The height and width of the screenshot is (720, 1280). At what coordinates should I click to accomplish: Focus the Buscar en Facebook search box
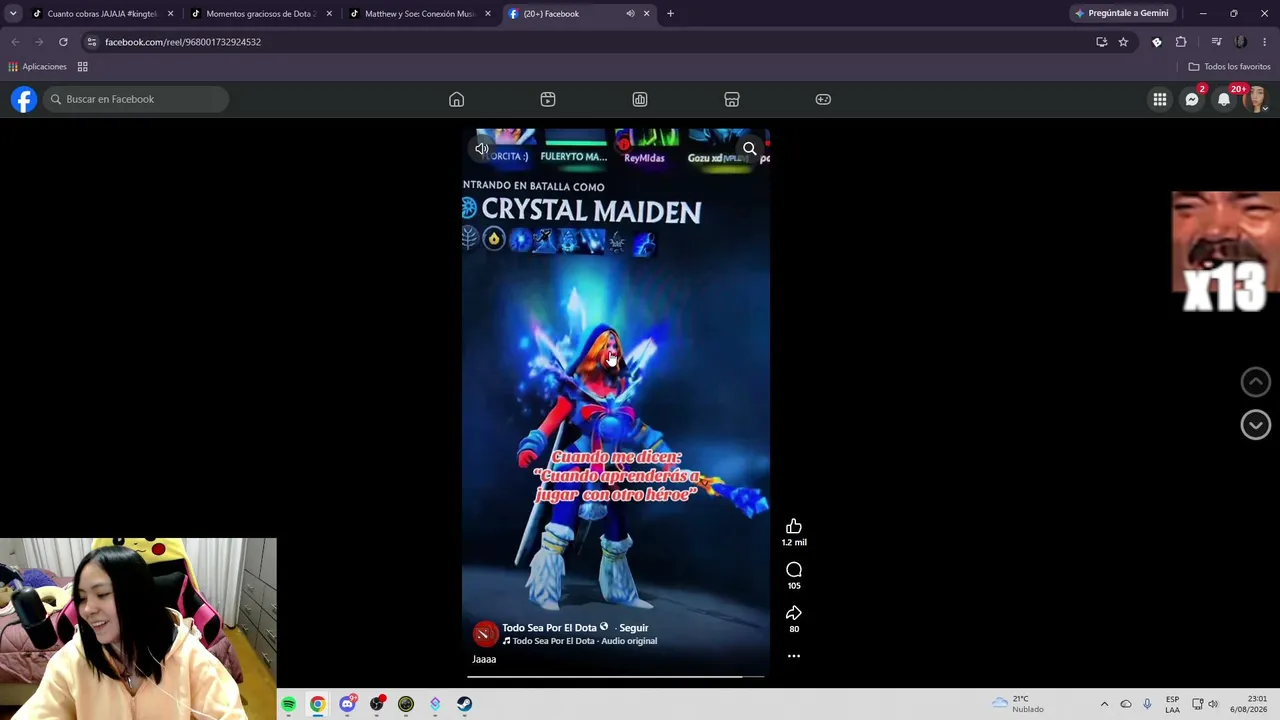click(136, 99)
